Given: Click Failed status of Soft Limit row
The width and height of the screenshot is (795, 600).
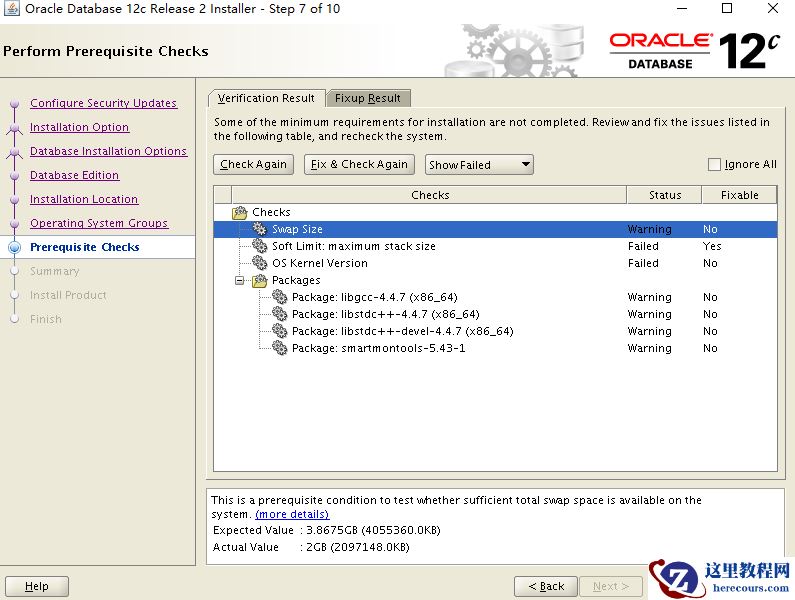Looking at the screenshot, I should (x=643, y=246).
